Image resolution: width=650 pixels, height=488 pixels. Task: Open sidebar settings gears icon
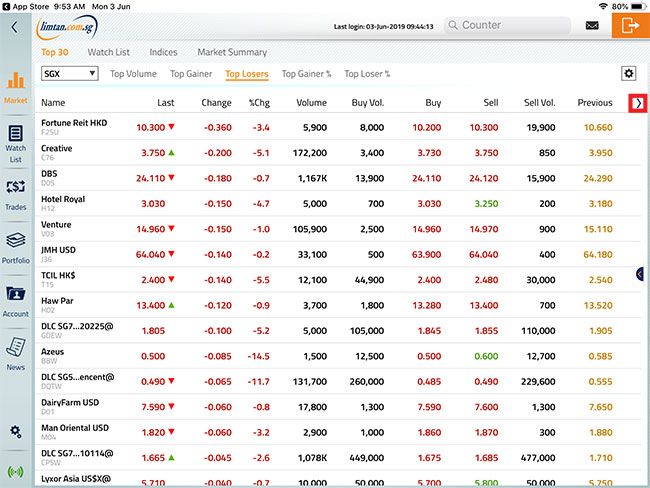16,432
